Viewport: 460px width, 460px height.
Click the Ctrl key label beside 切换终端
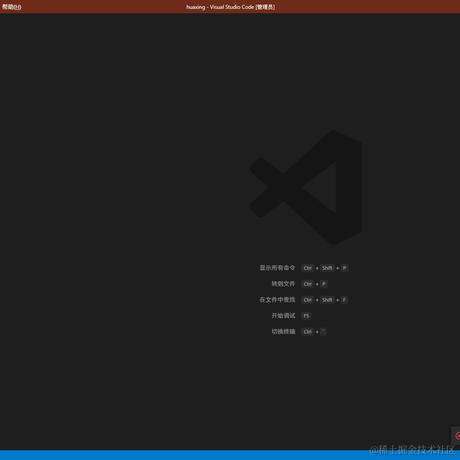[308, 332]
